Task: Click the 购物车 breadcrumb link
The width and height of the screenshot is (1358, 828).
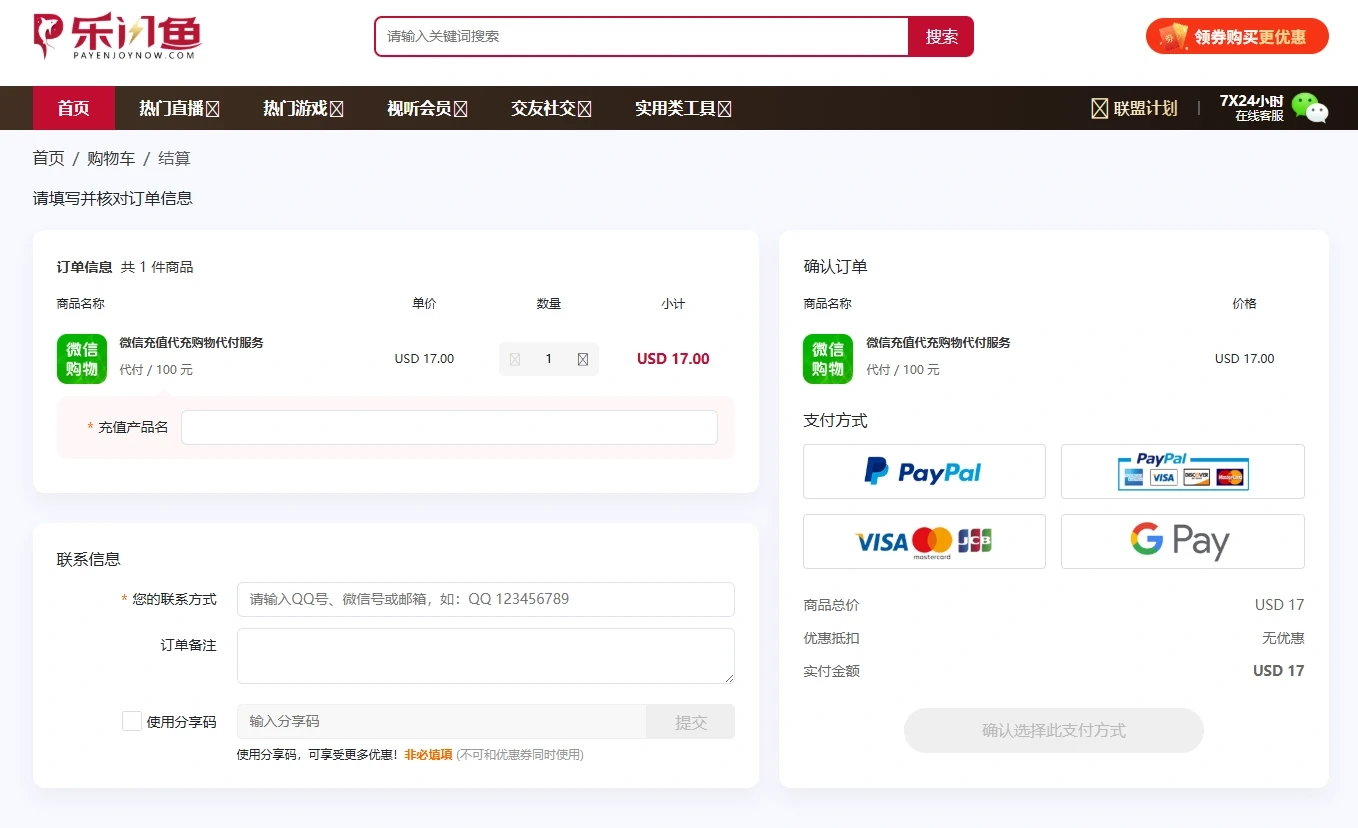Action: [x=111, y=158]
